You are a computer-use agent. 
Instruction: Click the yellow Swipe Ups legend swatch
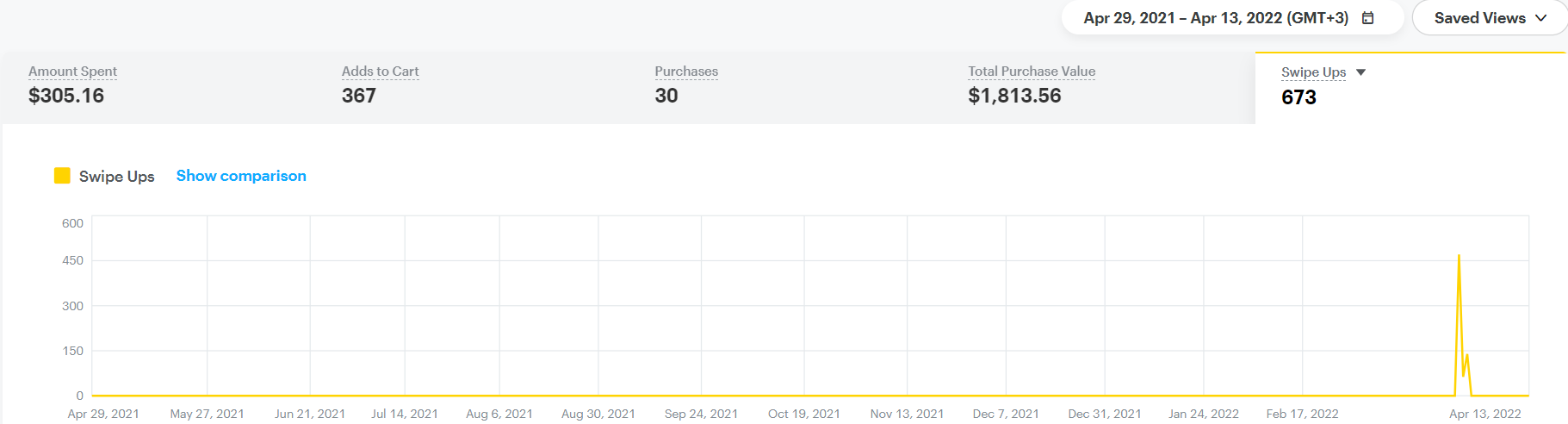point(62,176)
